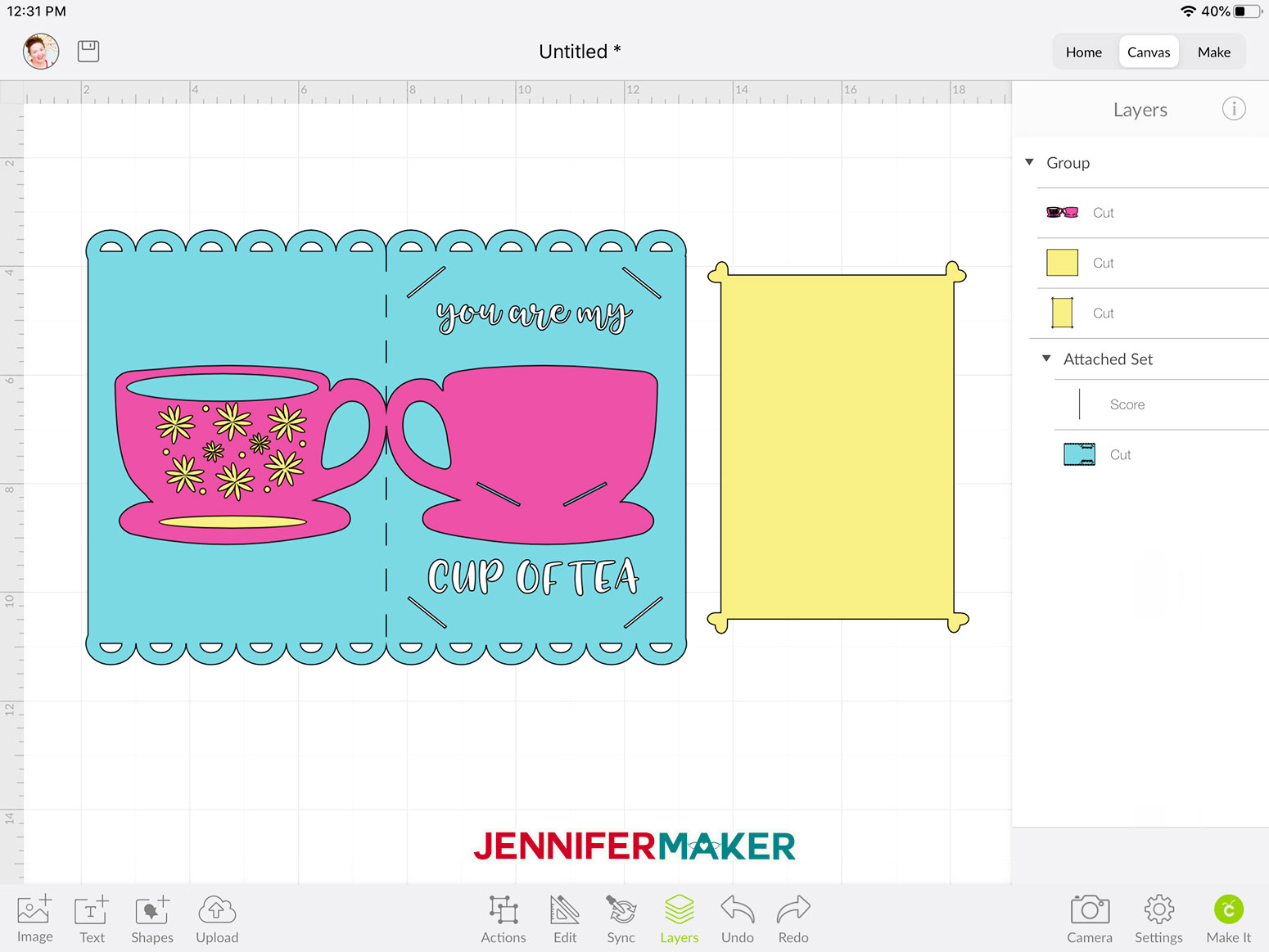Select the blue card Cut layer

[x=1161, y=454]
